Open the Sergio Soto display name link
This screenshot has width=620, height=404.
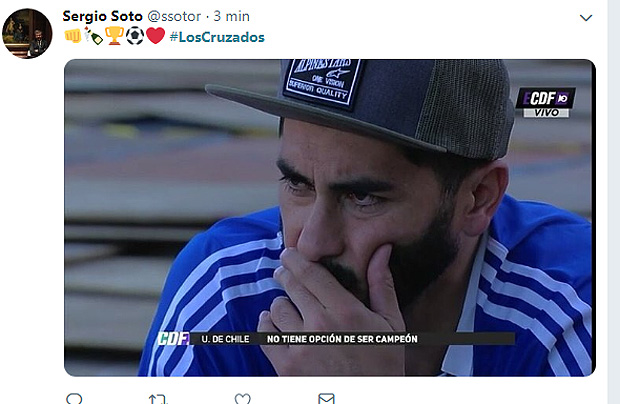pyautogui.click(x=102, y=16)
